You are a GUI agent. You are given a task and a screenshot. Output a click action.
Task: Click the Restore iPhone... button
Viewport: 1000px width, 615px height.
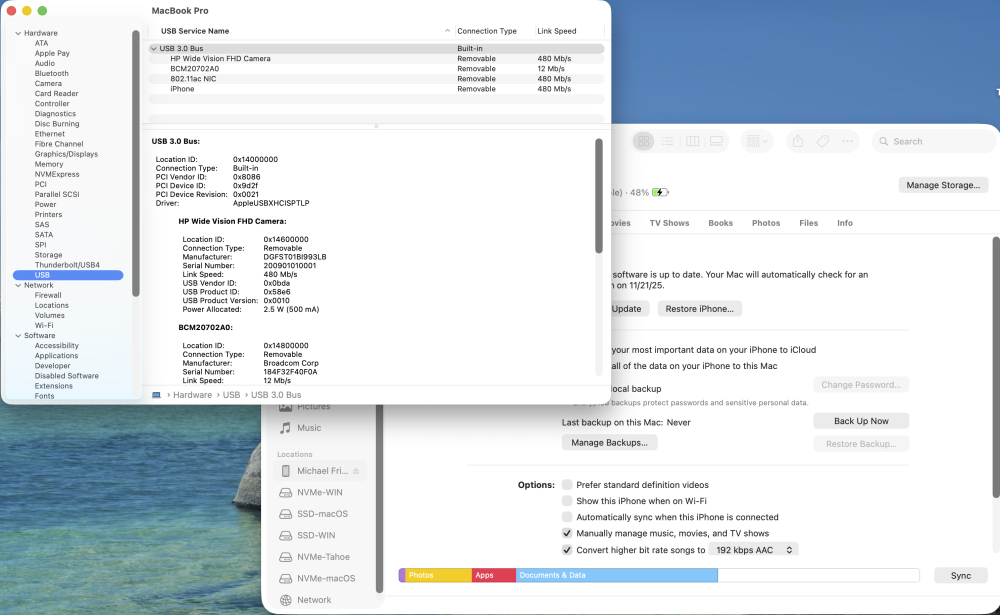[699, 309]
